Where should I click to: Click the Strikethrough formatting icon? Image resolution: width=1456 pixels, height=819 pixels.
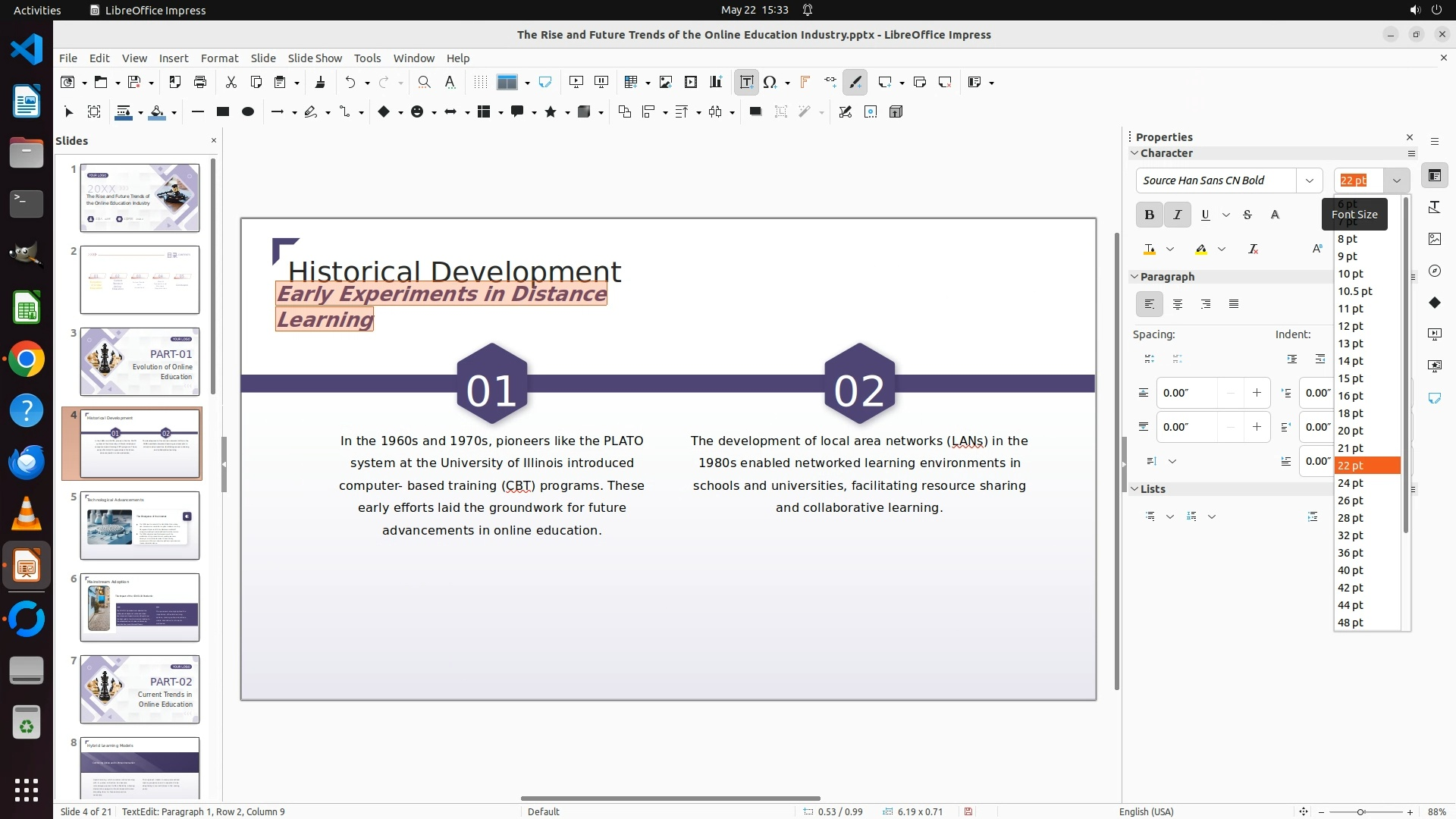click(1247, 215)
